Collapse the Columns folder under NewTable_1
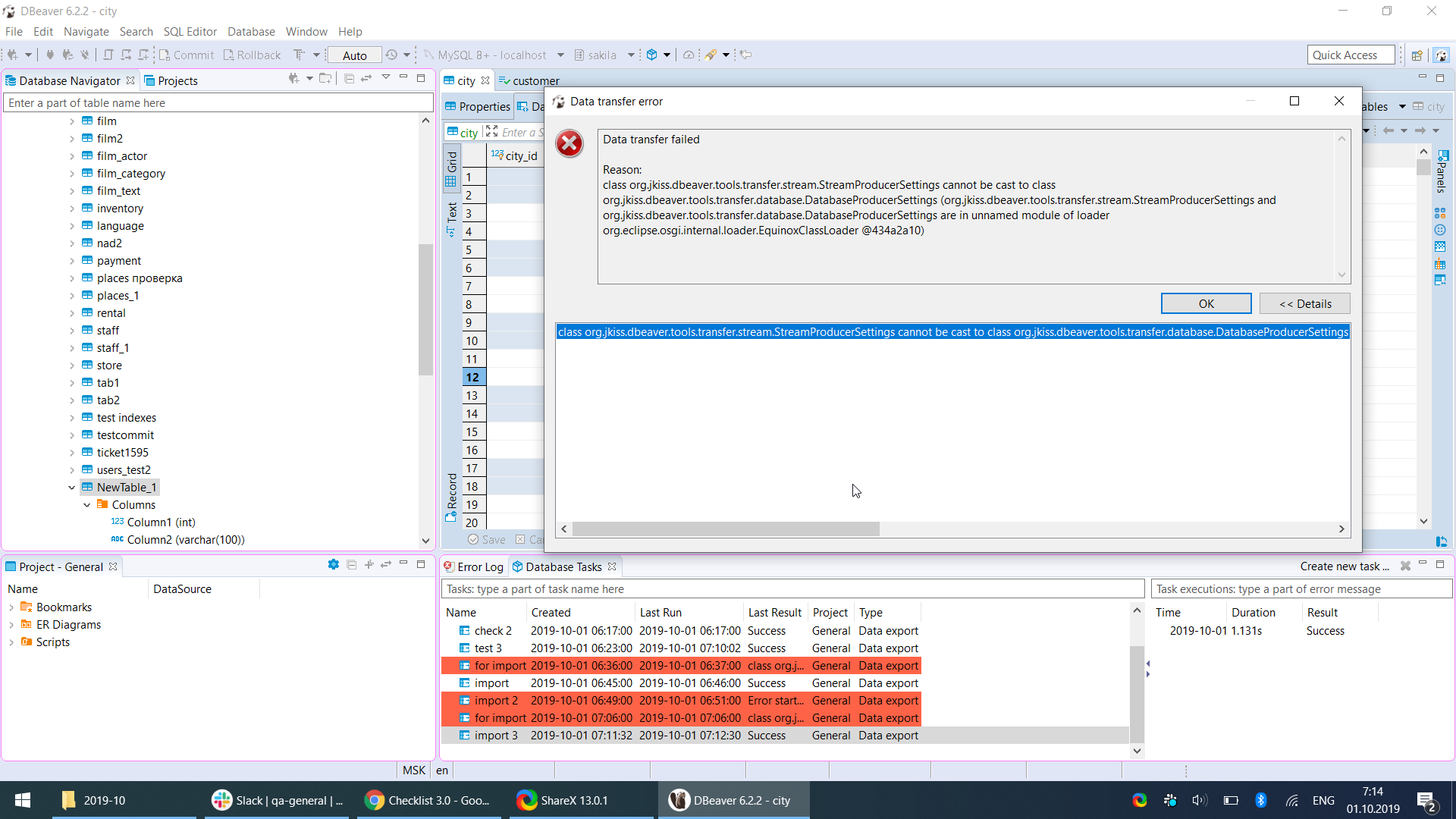Screen dimensions: 1456x819 (x=87, y=505)
